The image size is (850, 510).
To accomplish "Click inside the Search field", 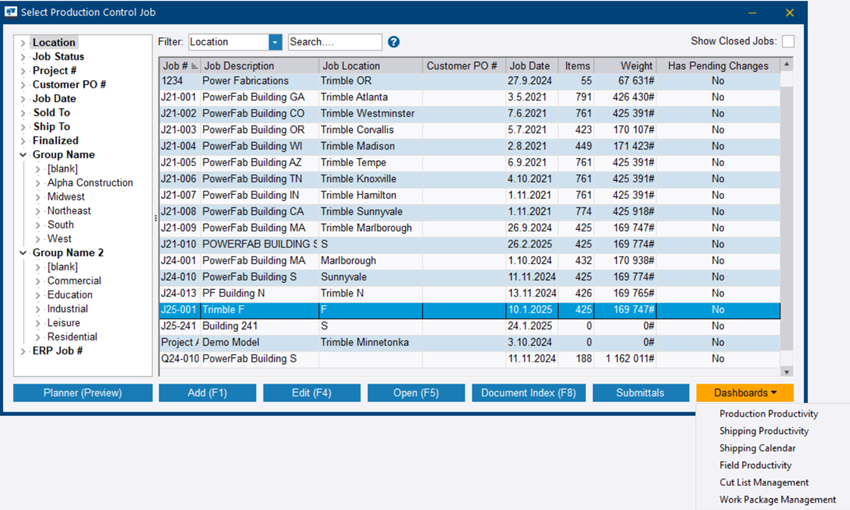I will tap(334, 42).
